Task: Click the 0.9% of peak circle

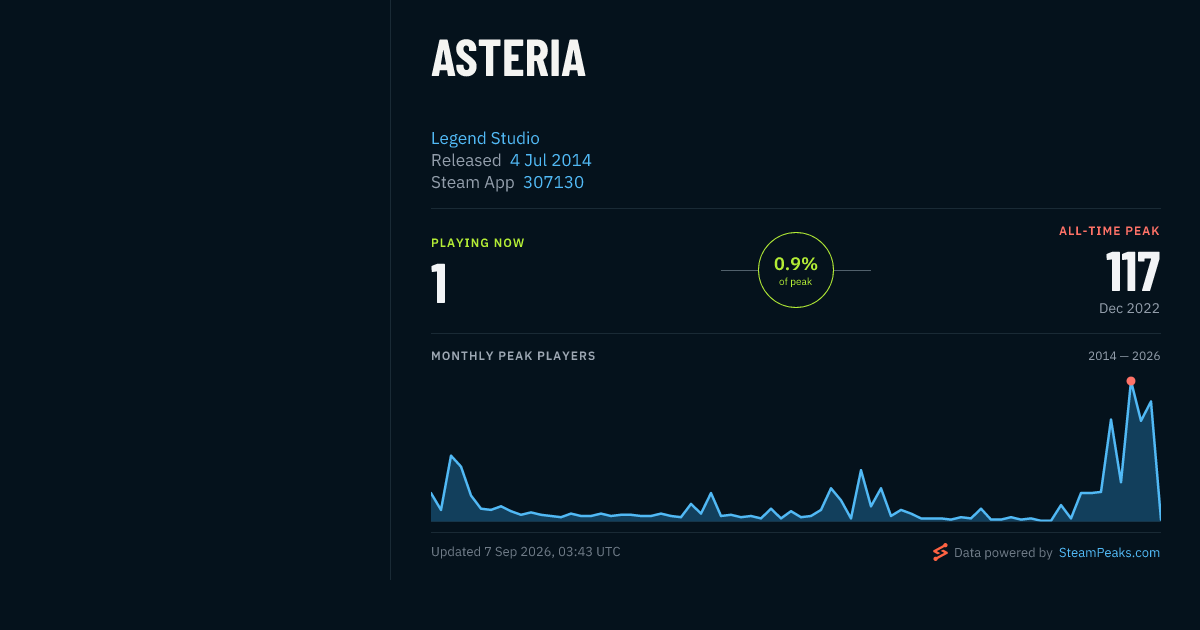Action: (x=796, y=270)
